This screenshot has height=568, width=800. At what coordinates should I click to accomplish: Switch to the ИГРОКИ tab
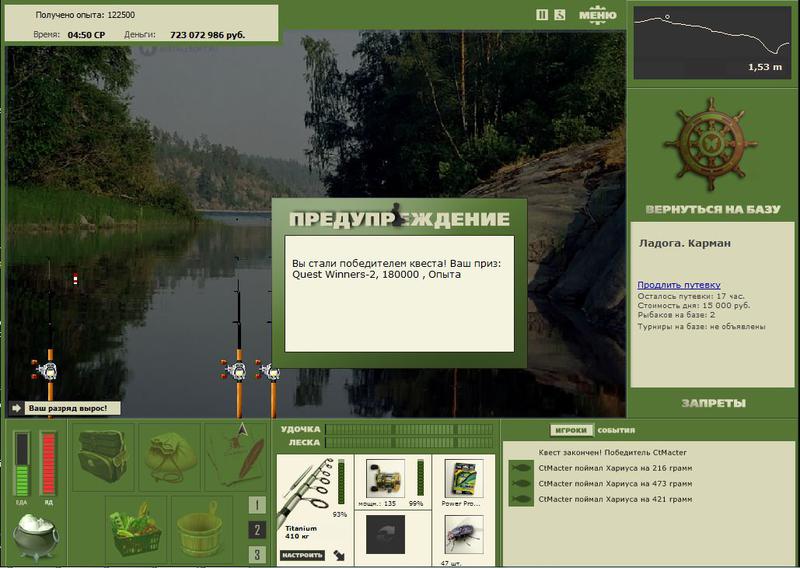point(571,430)
